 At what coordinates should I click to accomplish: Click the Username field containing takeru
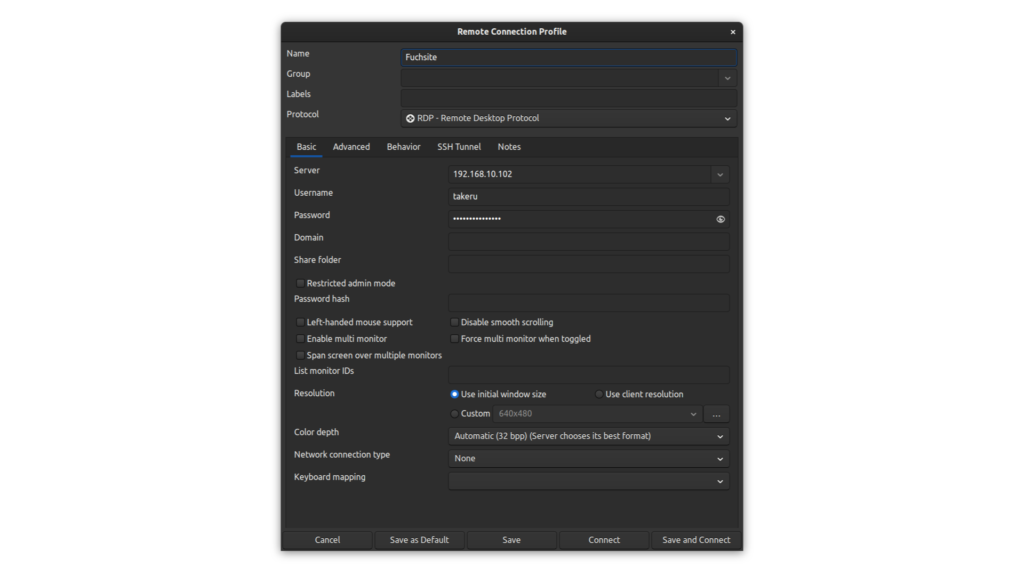tap(588, 197)
